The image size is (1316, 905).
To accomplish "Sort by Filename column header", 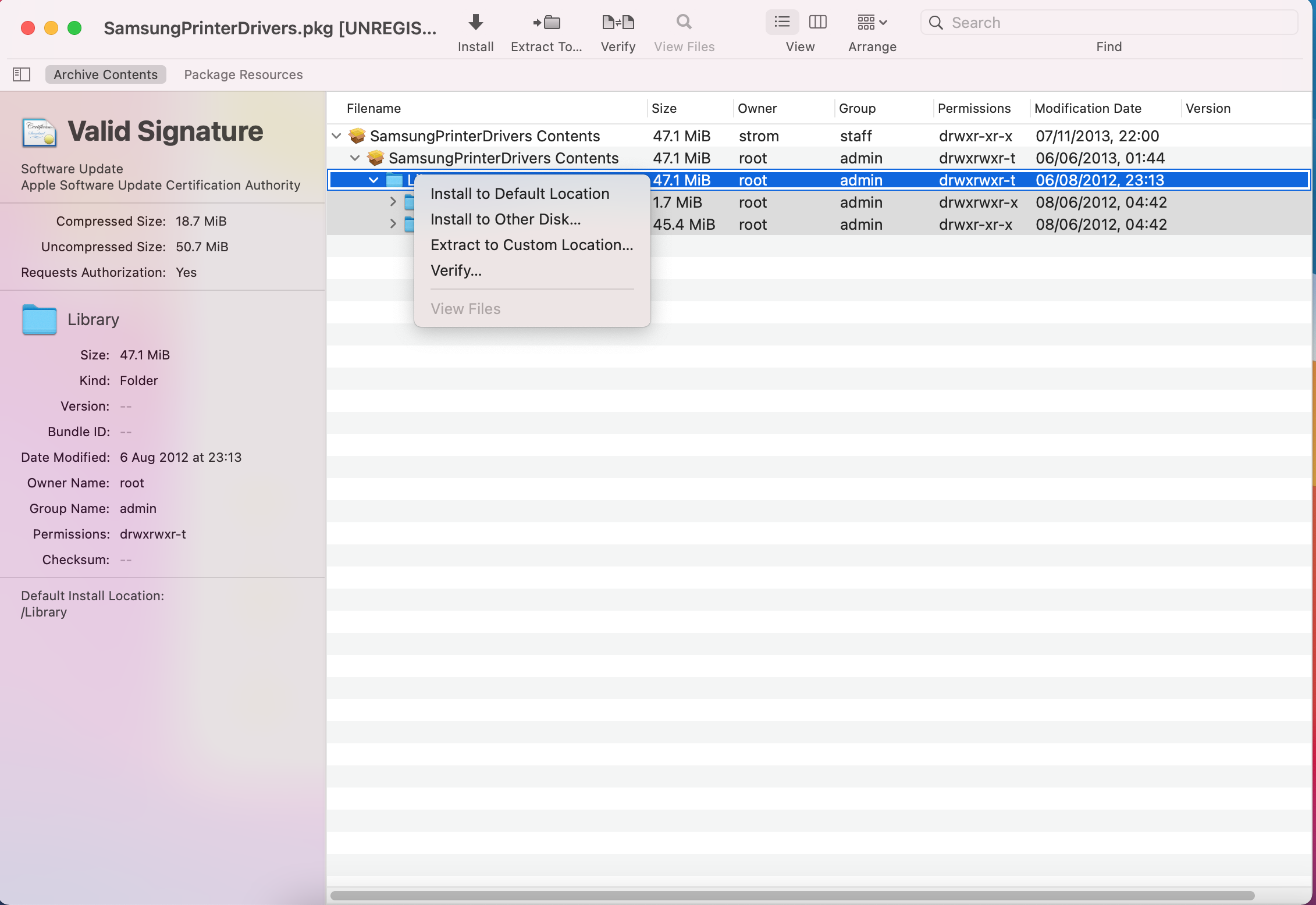I will point(374,108).
